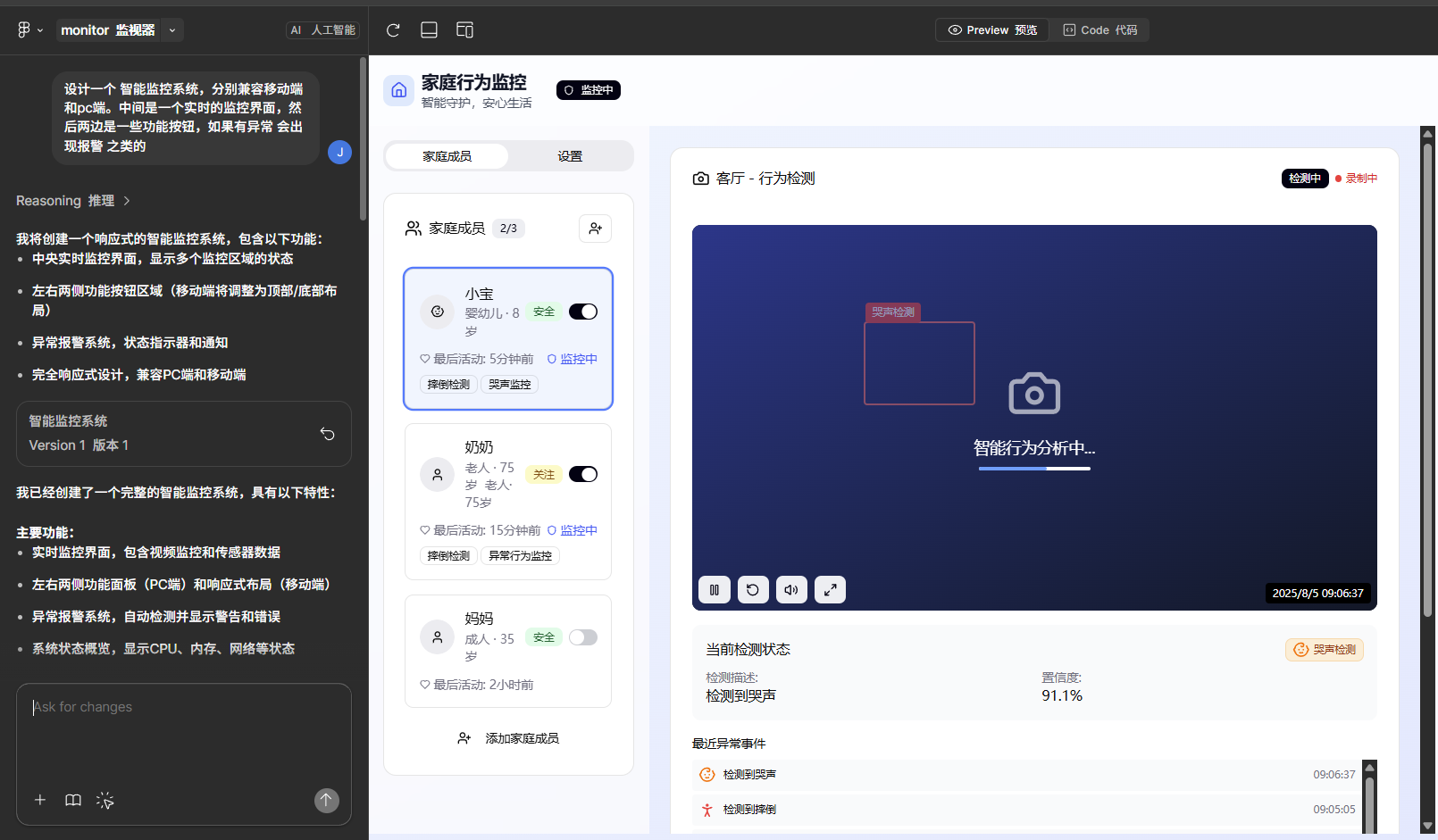
Task: Click the add member icon in 家庭成员 panel header
Action: 595,229
